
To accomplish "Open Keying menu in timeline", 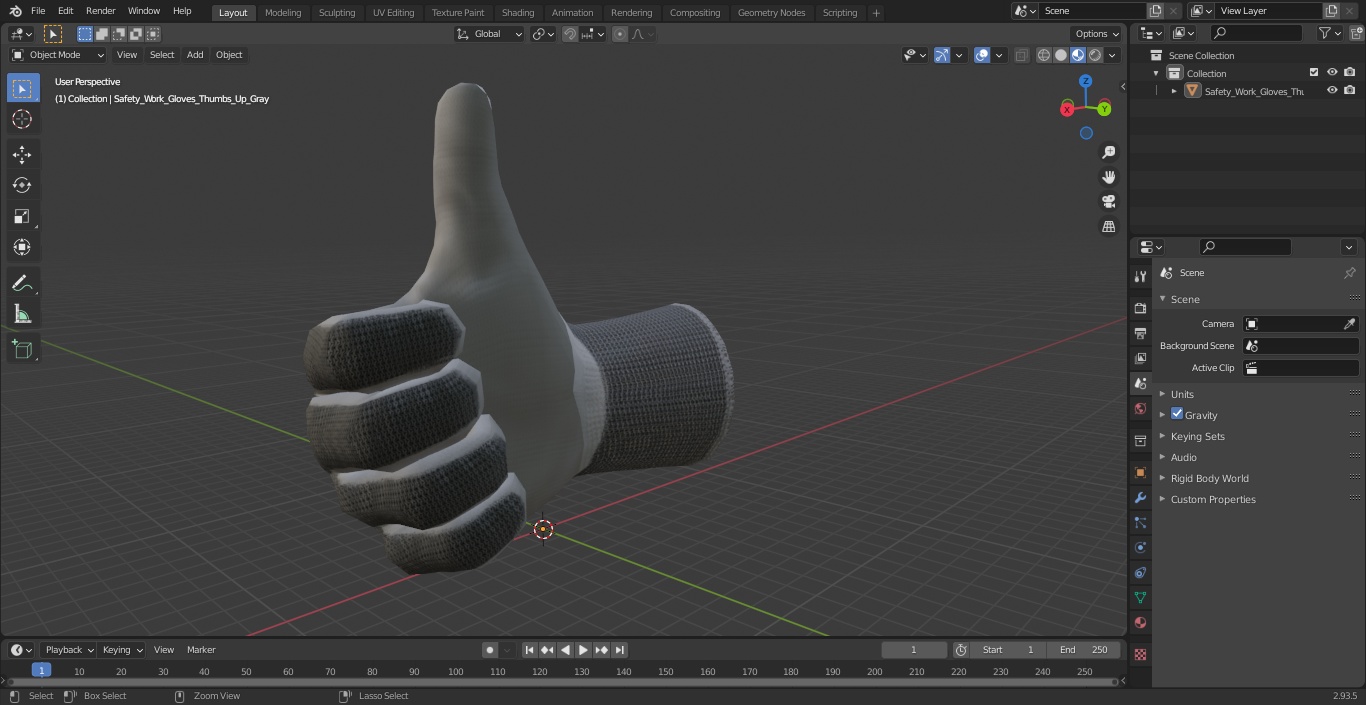I will pos(121,650).
